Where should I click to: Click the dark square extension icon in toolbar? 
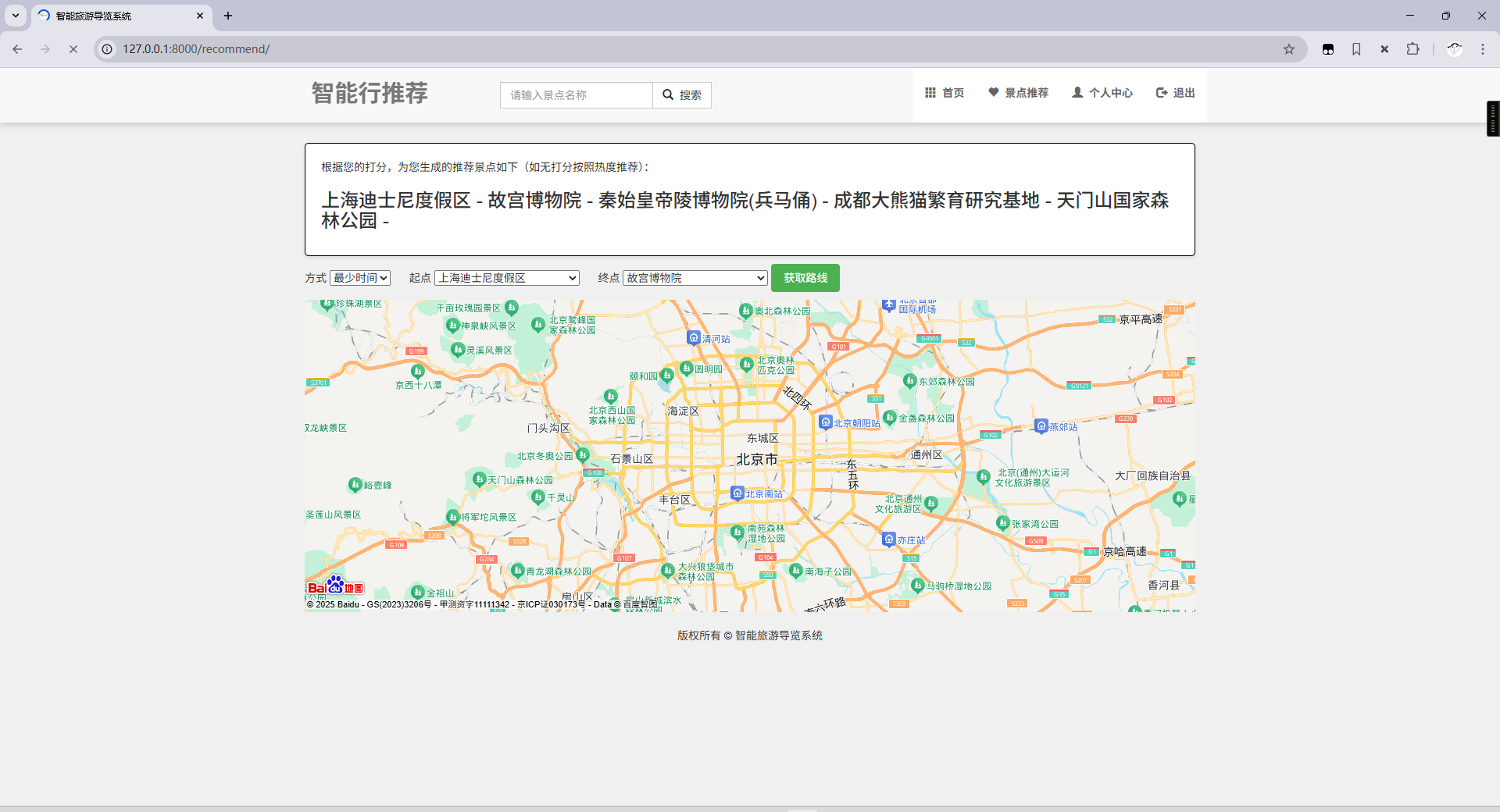[x=1328, y=49]
